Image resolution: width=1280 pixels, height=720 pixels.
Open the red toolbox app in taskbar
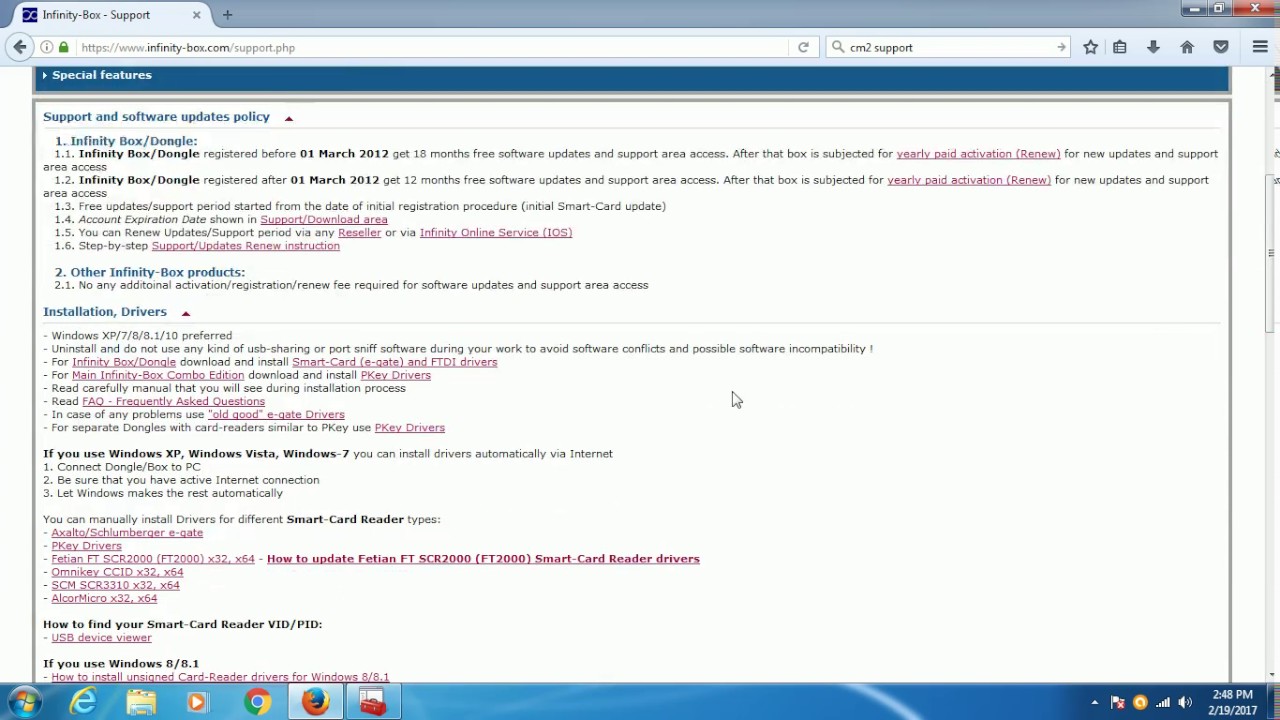click(x=373, y=702)
